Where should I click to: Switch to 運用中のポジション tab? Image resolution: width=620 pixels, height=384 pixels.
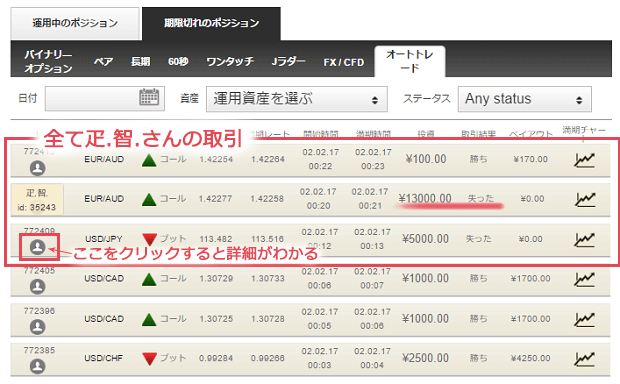pyautogui.click(x=75, y=23)
